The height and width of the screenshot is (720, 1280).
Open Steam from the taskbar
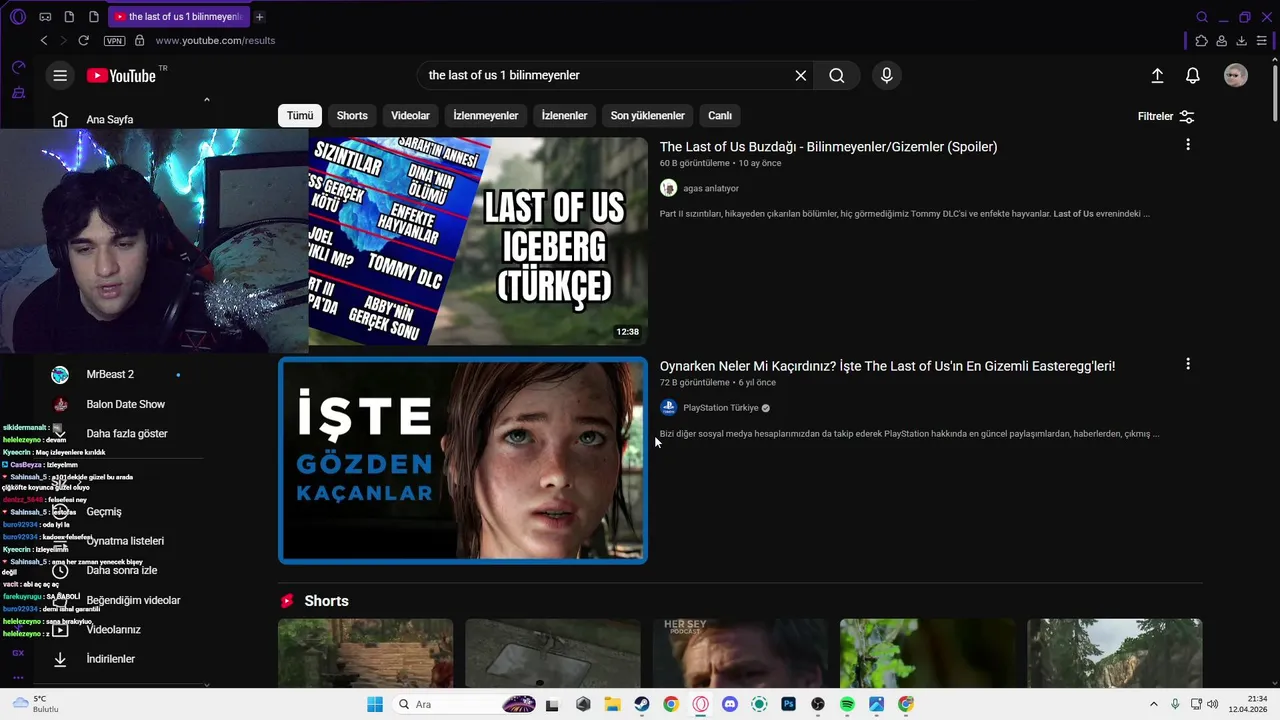pyautogui.click(x=642, y=704)
